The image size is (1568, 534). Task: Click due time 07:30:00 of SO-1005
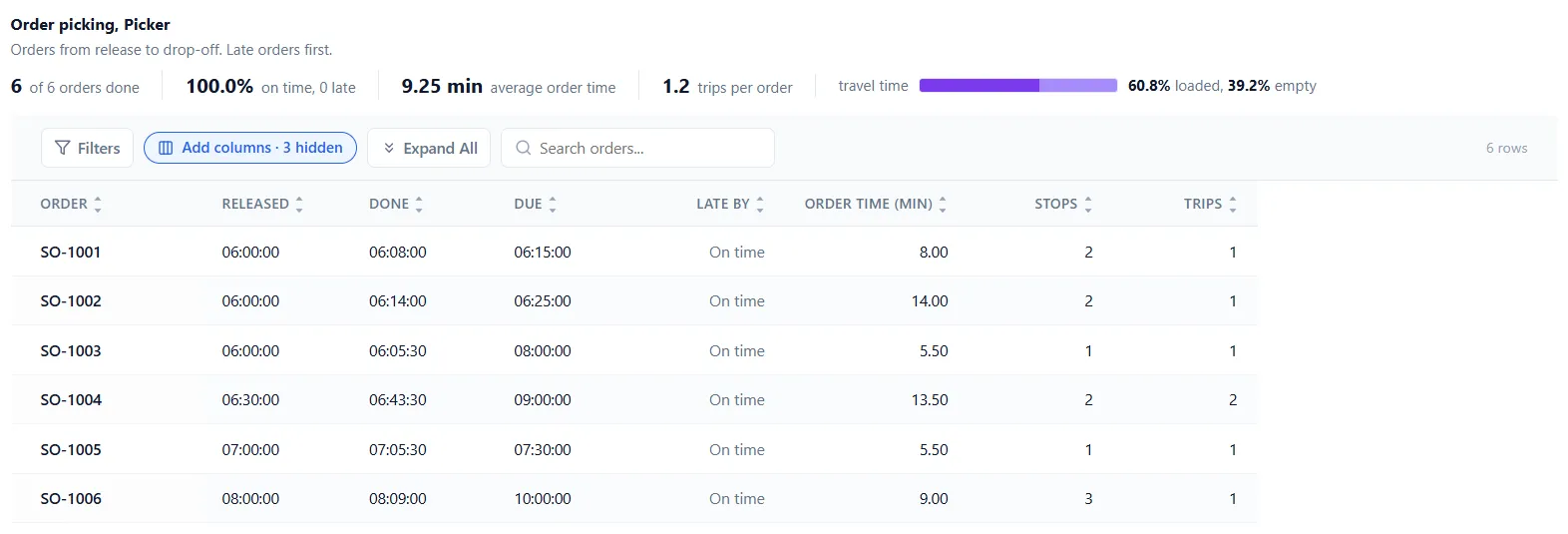coord(543,449)
